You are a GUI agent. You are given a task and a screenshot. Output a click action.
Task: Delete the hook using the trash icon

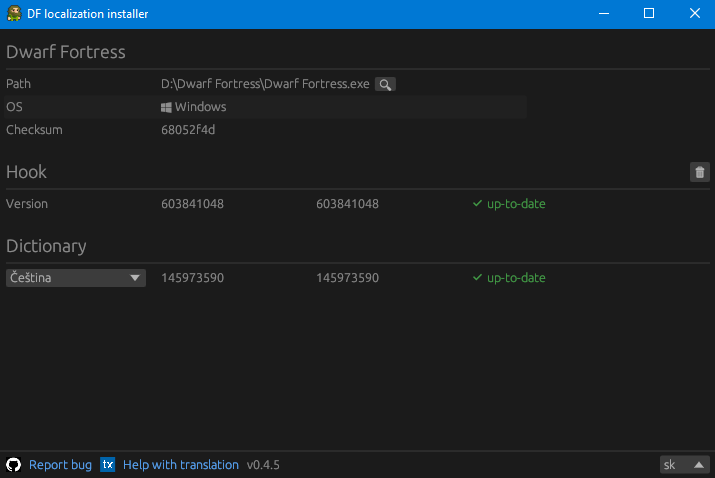click(x=700, y=172)
